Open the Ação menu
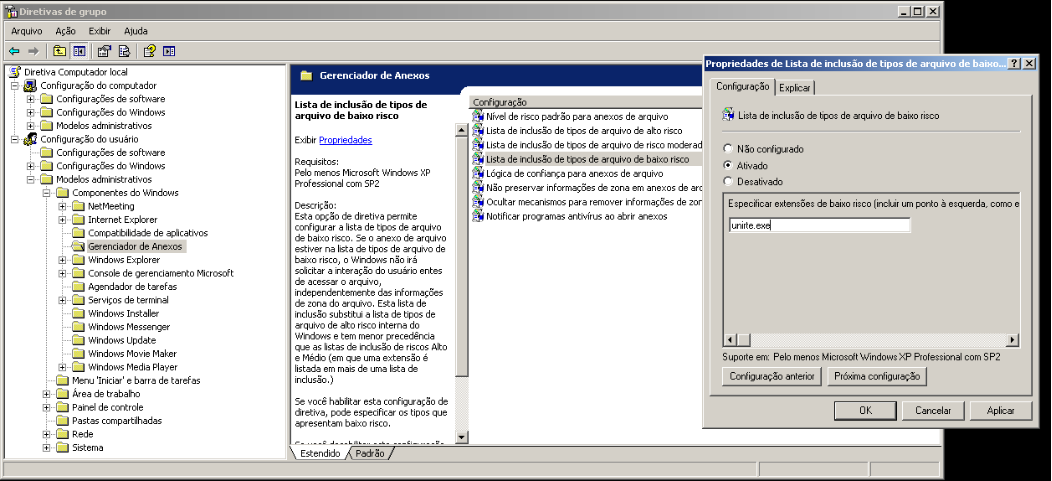 point(66,31)
